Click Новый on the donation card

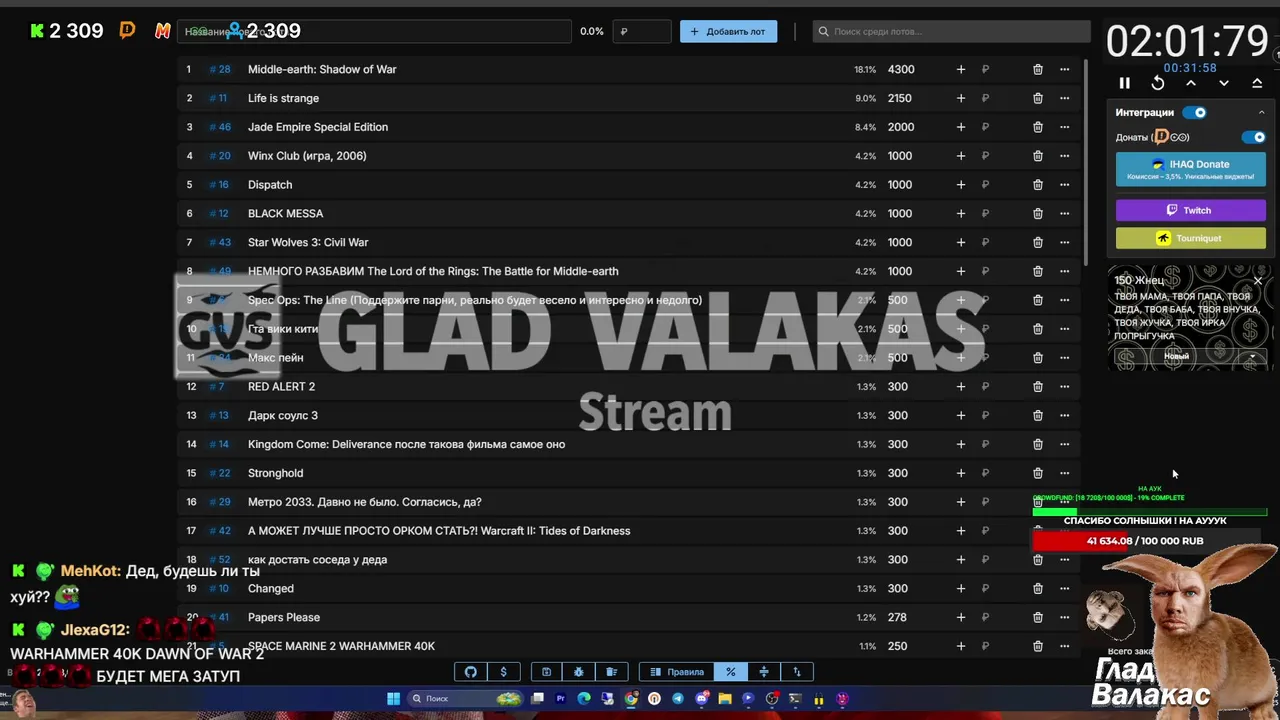1176,356
